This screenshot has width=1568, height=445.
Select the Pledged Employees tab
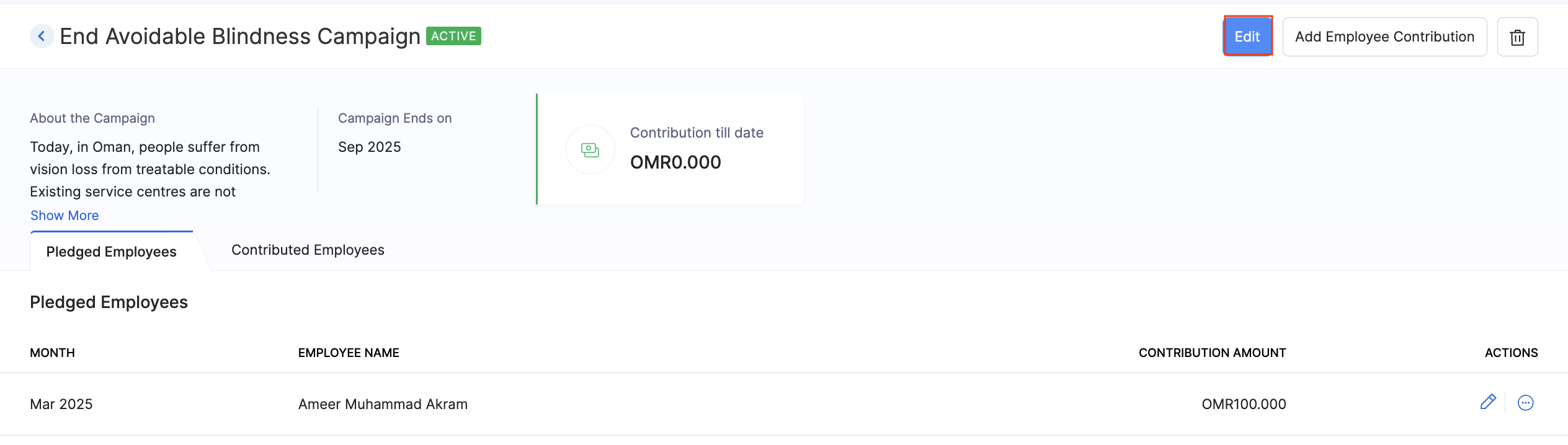pos(112,252)
